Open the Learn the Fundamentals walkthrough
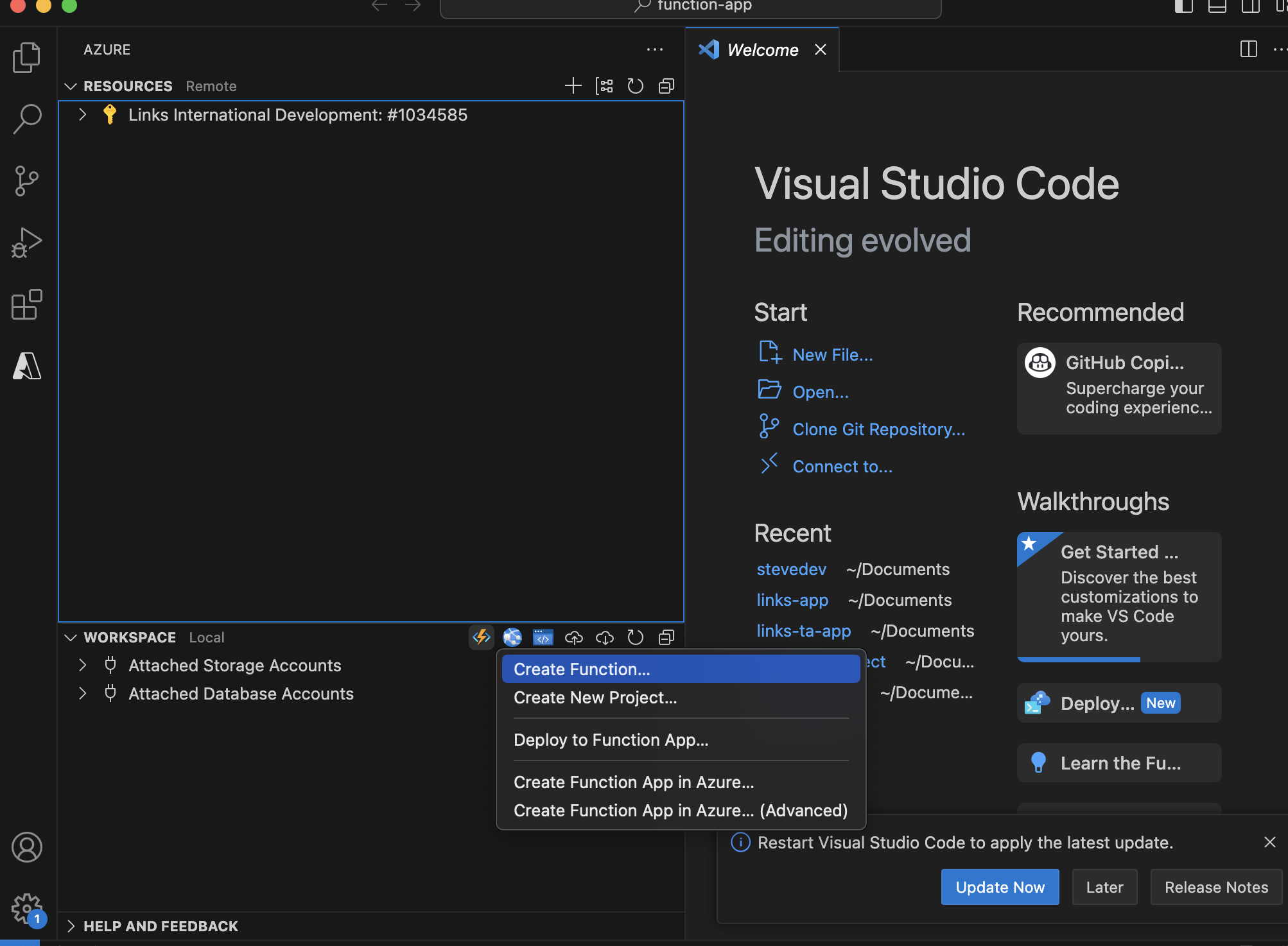 [x=1119, y=763]
